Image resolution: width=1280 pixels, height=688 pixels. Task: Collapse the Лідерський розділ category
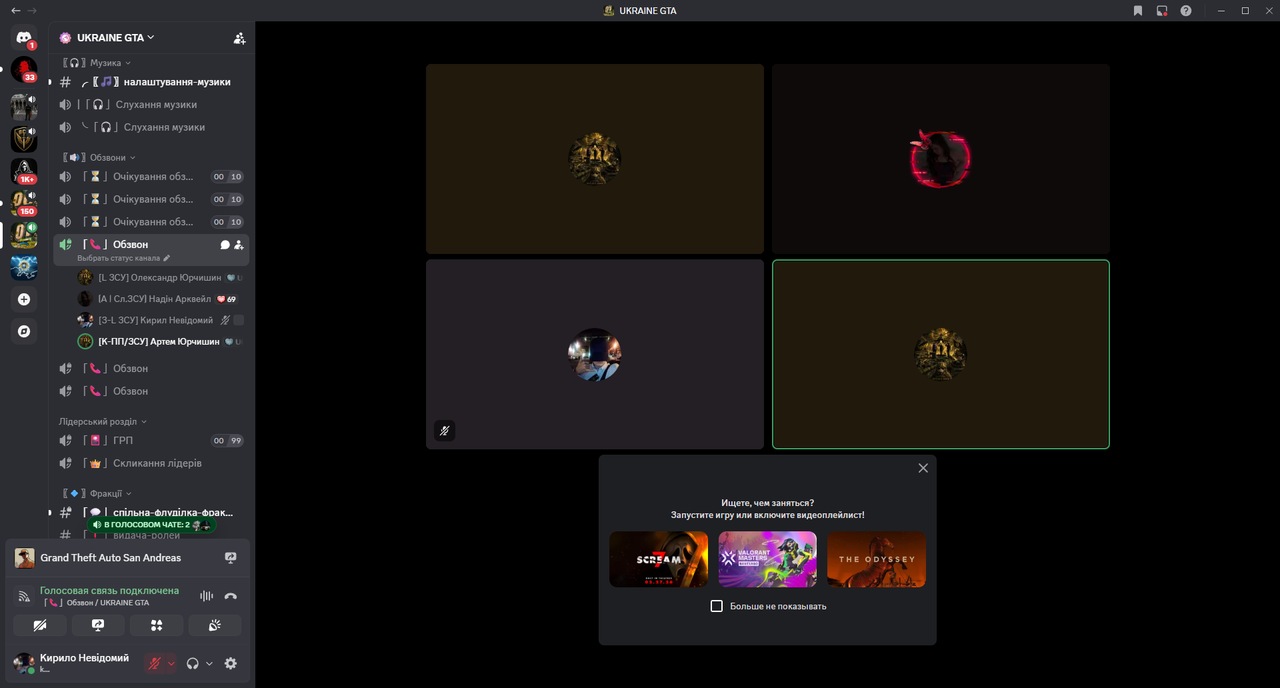(x=102, y=422)
